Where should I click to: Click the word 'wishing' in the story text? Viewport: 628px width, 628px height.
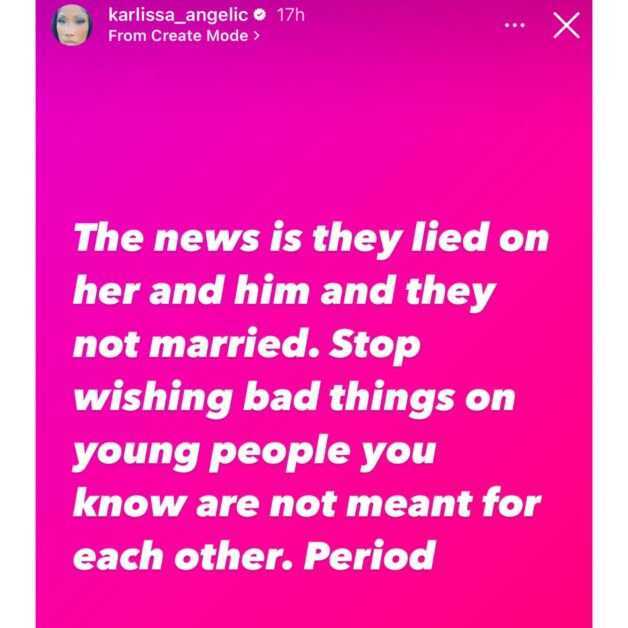pos(153,398)
